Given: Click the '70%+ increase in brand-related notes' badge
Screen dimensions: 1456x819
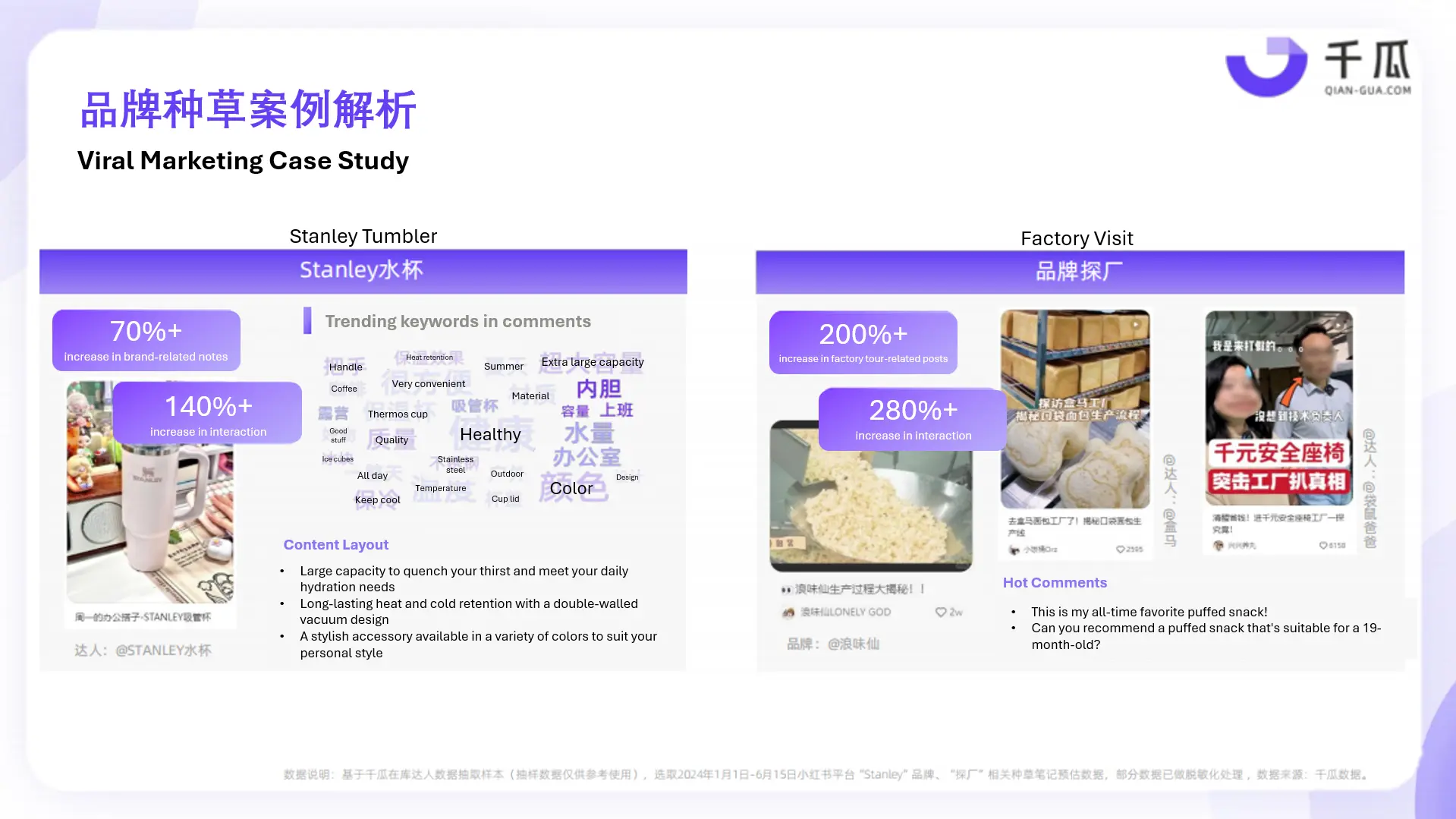Looking at the screenshot, I should point(146,340).
